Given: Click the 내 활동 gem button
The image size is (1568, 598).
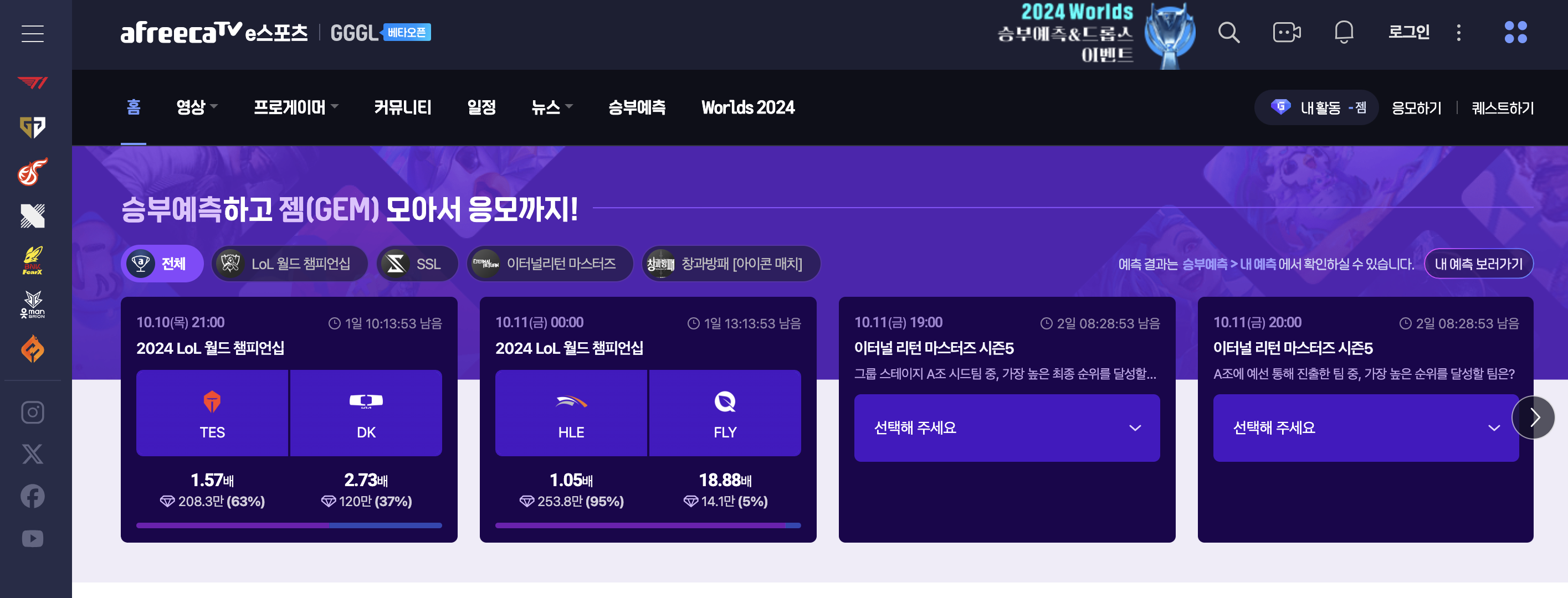Looking at the screenshot, I should [1316, 107].
